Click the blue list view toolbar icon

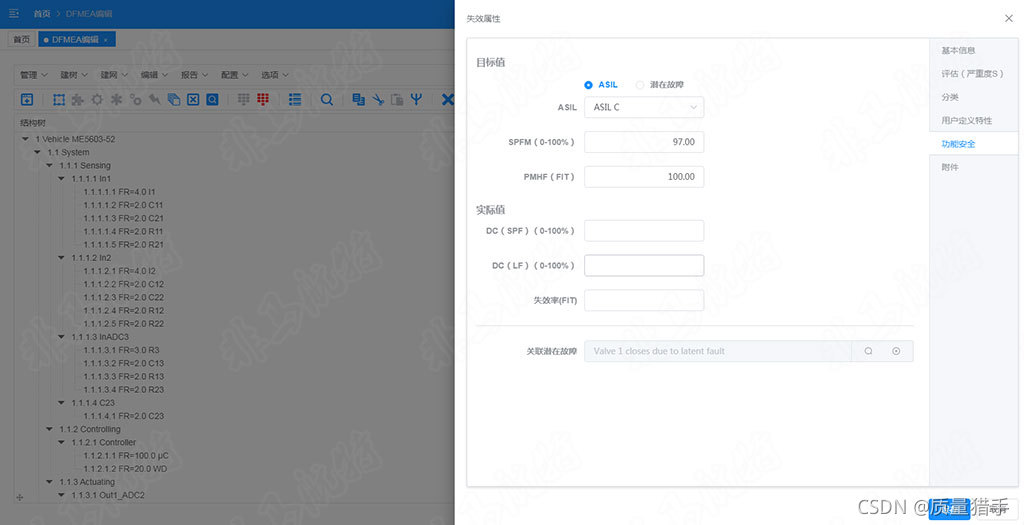point(295,99)
